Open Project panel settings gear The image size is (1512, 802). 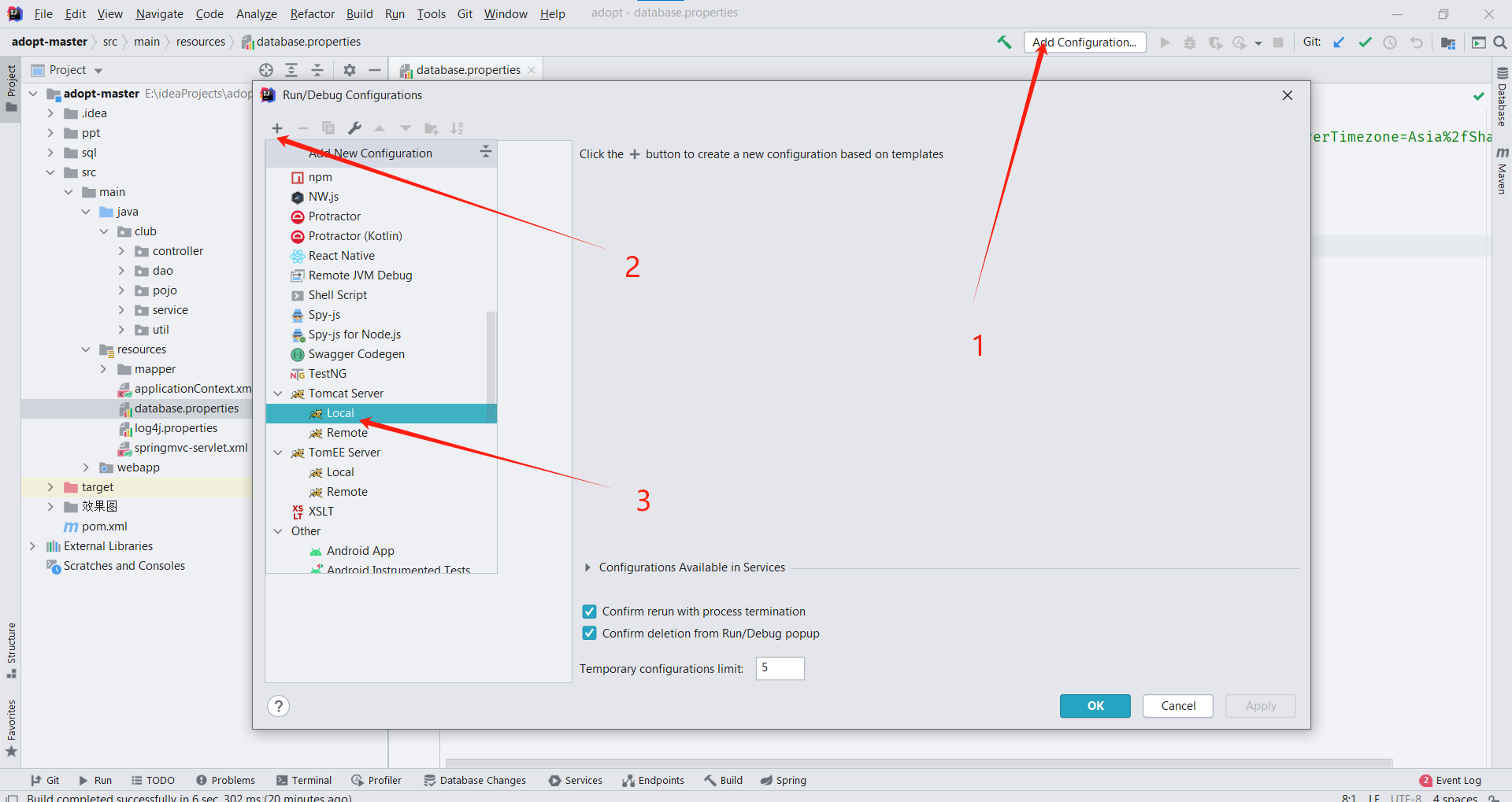point(350,70)
